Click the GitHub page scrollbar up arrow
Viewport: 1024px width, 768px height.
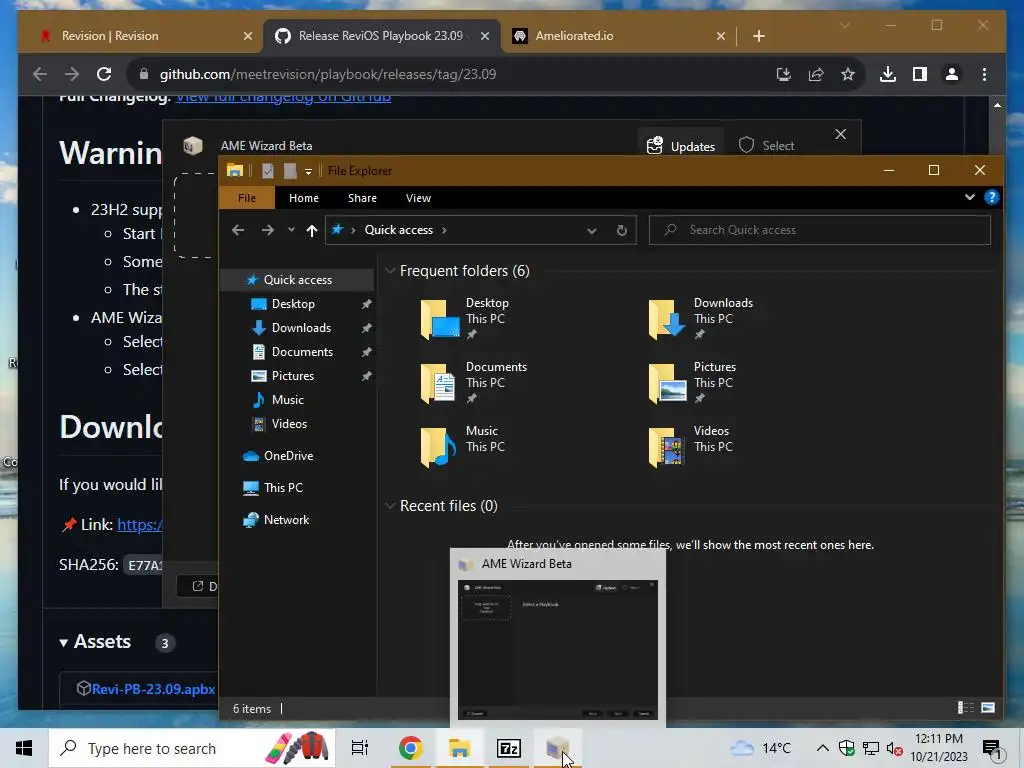click(997, 104)
